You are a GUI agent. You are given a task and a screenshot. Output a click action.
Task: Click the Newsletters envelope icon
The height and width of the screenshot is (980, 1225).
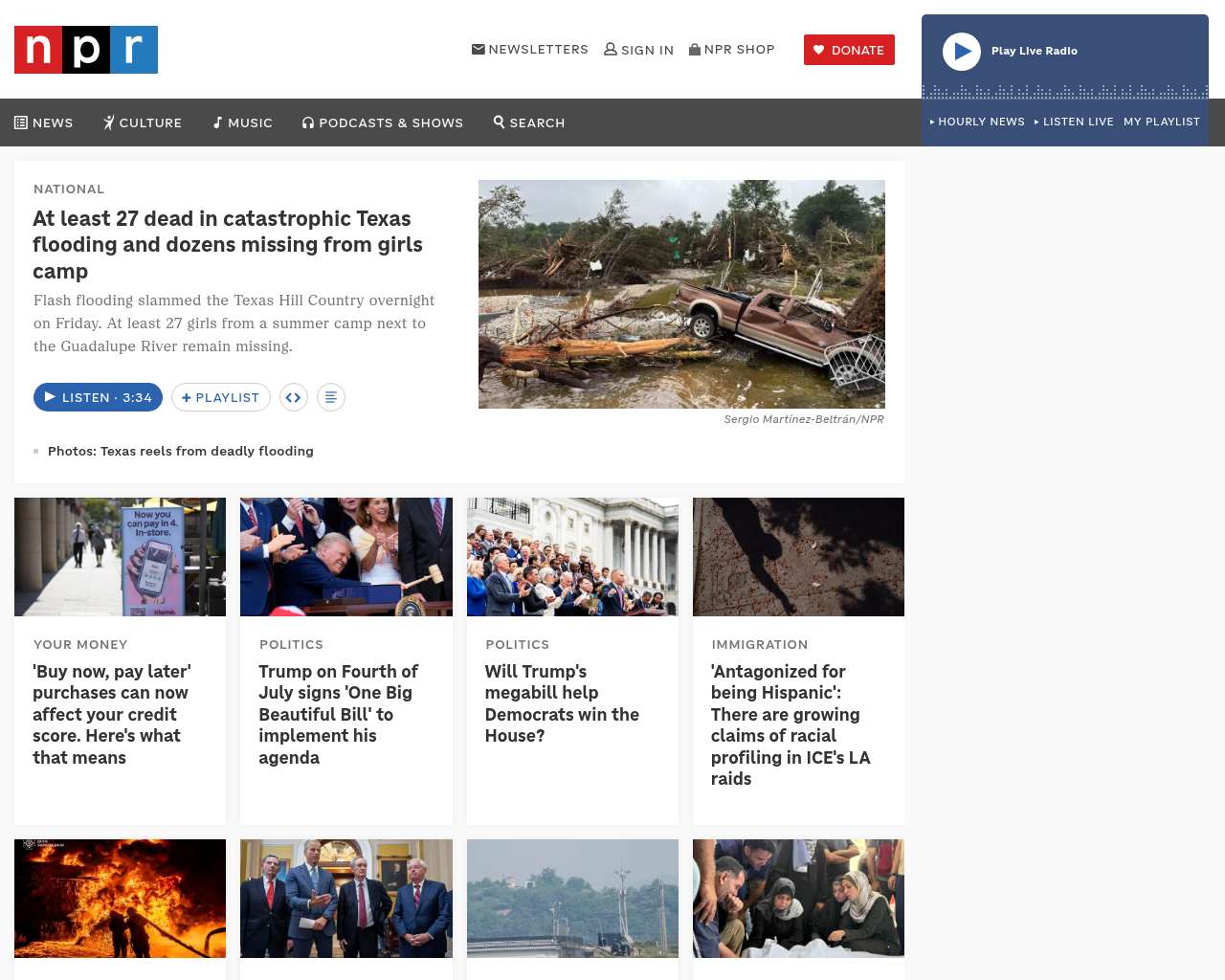tap(479, 49)
